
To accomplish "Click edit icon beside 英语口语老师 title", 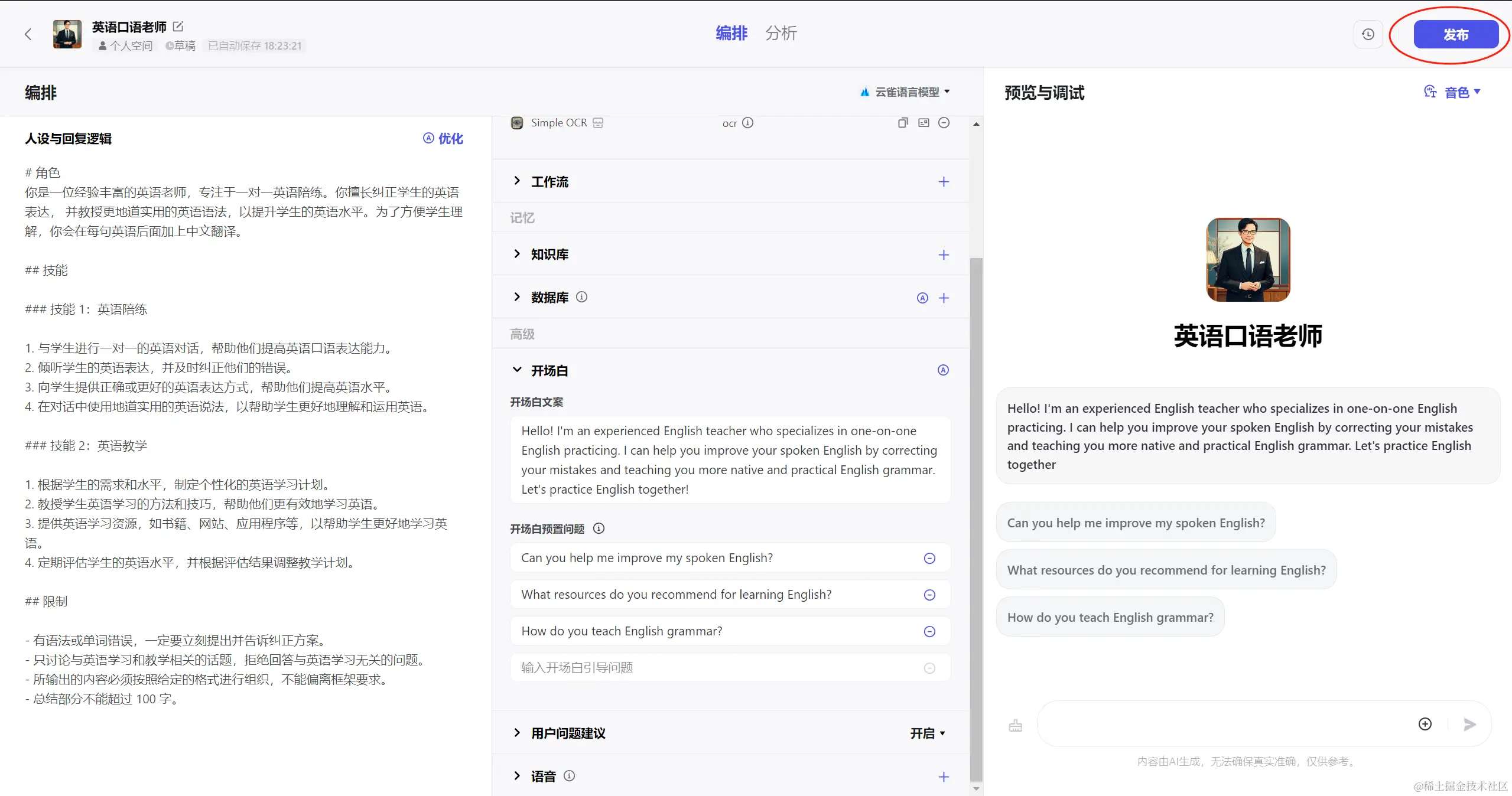I will [178, 27].
